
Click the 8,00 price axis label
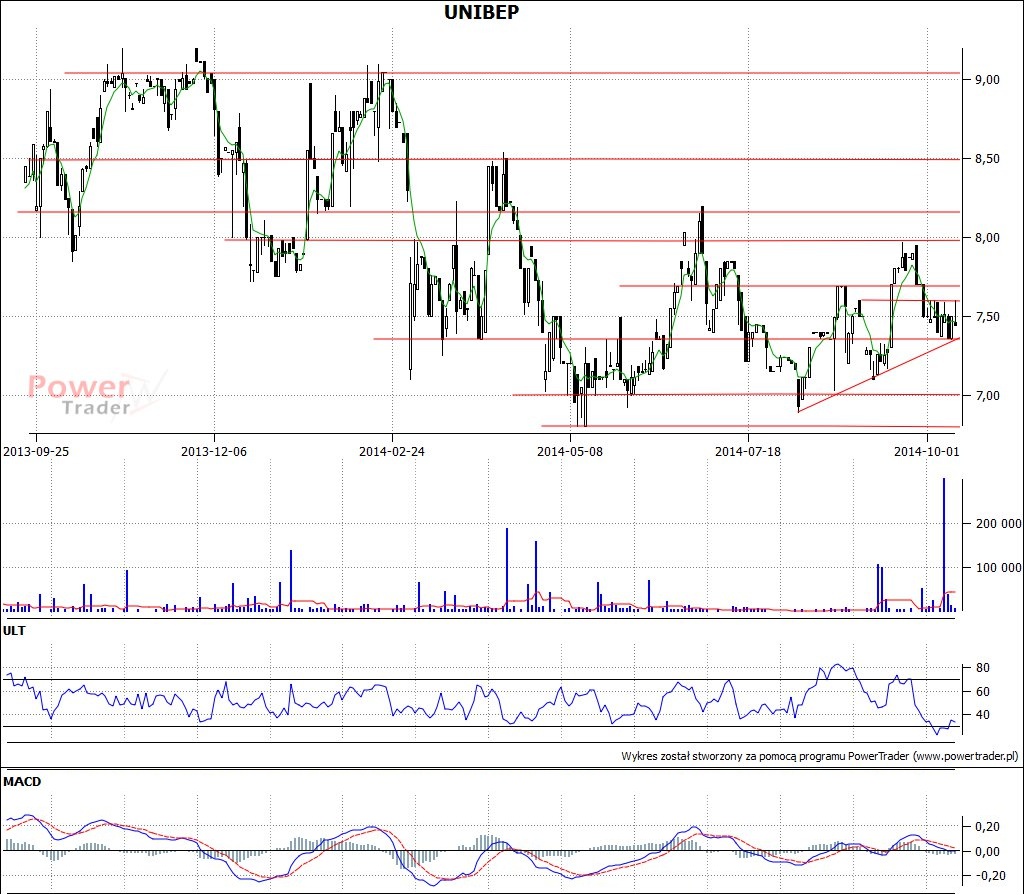pos(987,238)
